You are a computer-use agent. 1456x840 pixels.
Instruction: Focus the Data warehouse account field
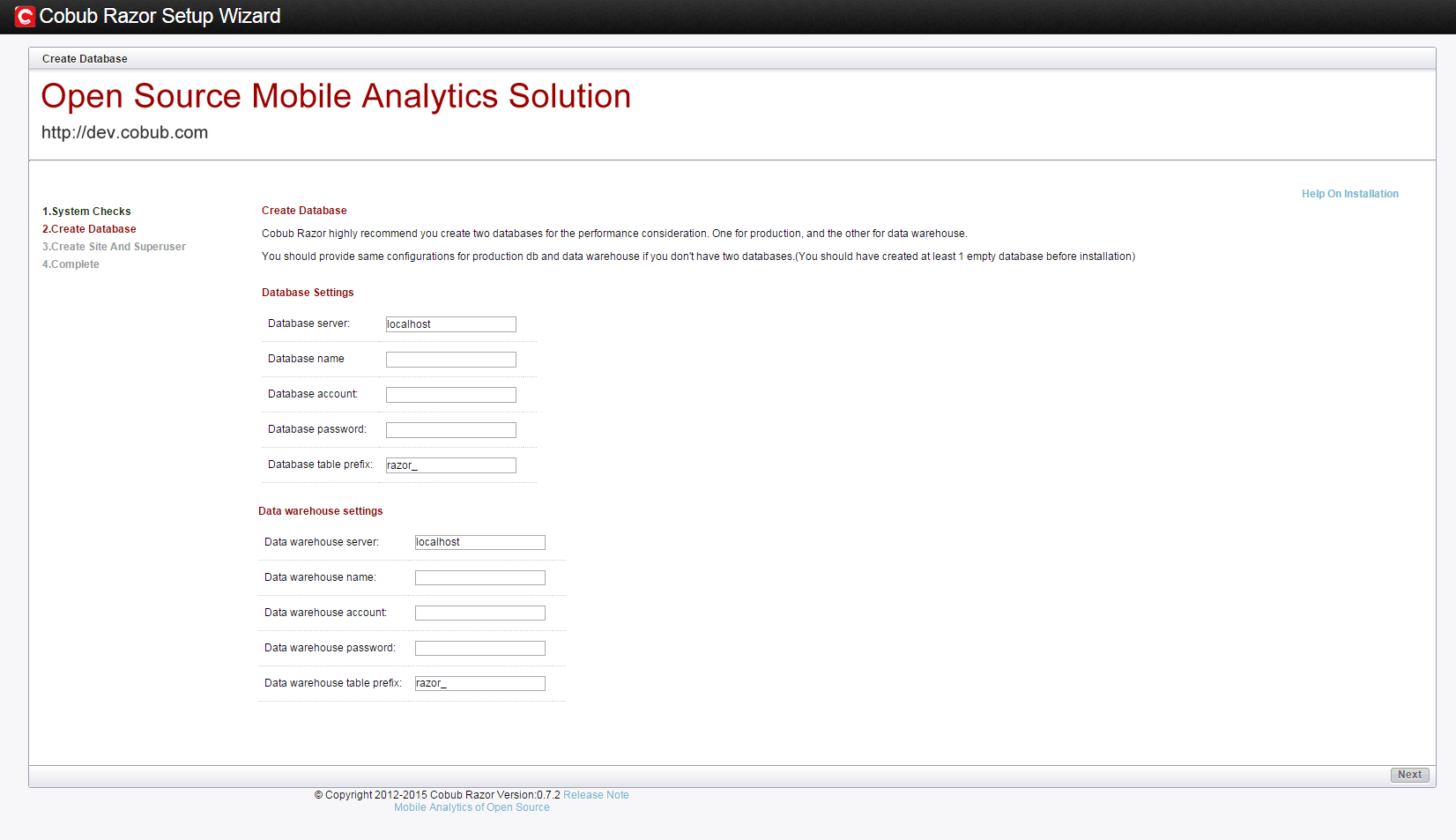point(479,613)
